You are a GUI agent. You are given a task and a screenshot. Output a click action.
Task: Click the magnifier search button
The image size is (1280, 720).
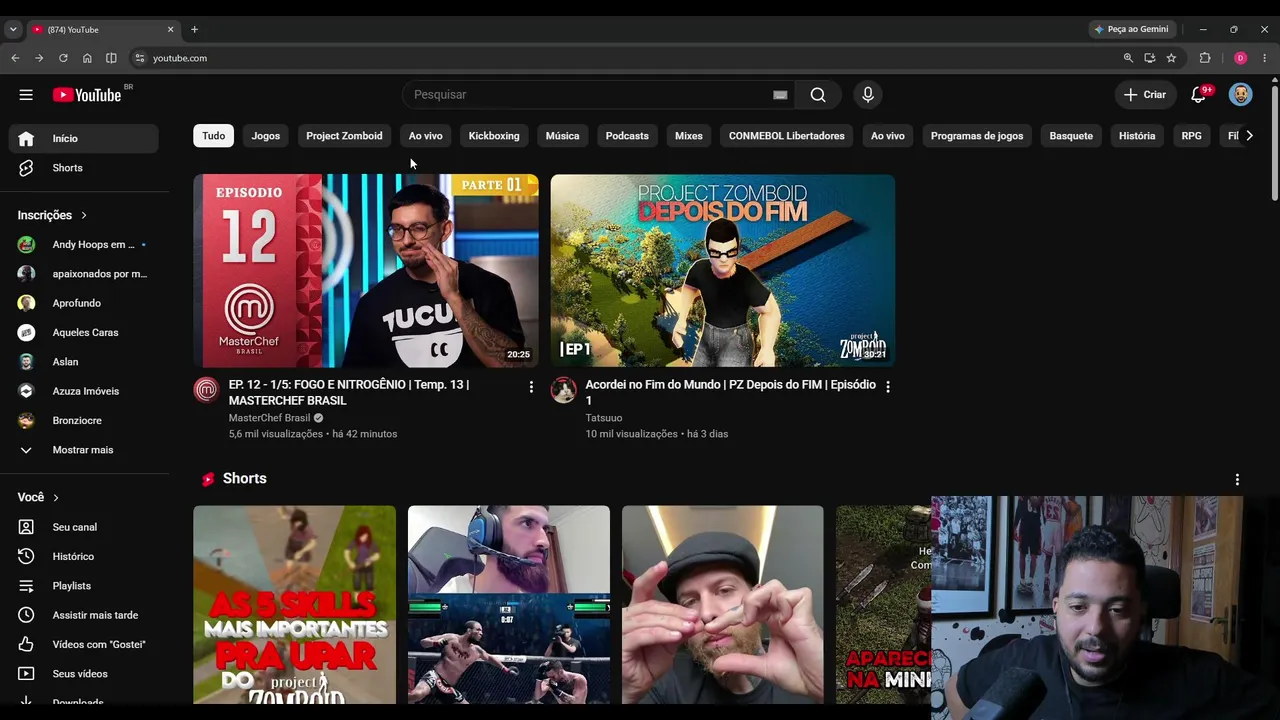coord(818,95)
